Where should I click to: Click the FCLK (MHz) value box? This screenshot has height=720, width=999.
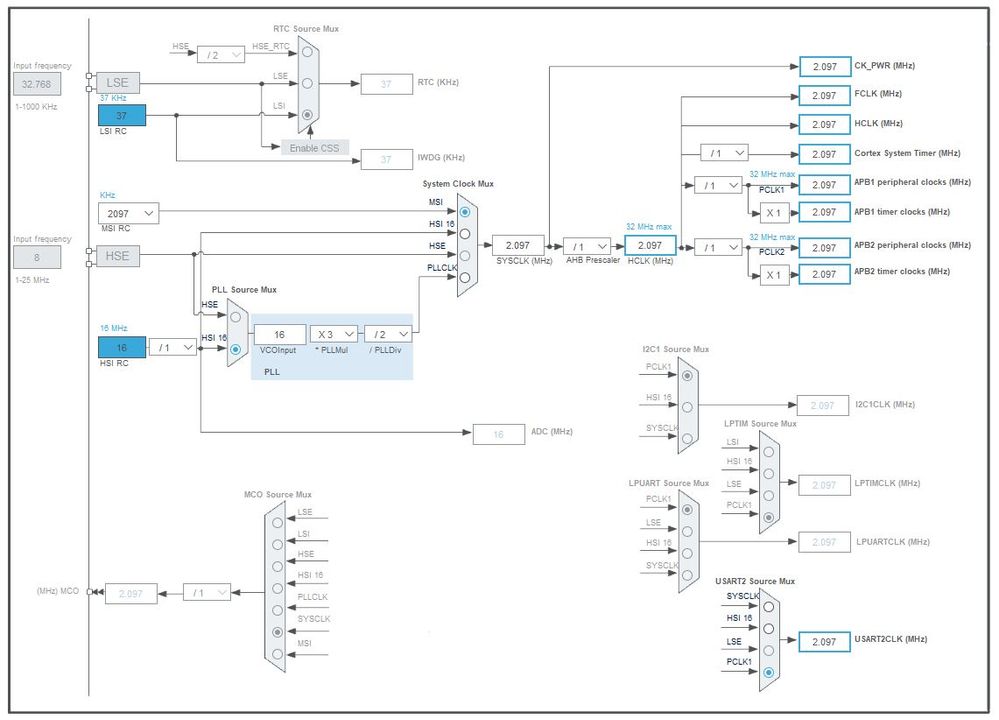click(824, 96)
